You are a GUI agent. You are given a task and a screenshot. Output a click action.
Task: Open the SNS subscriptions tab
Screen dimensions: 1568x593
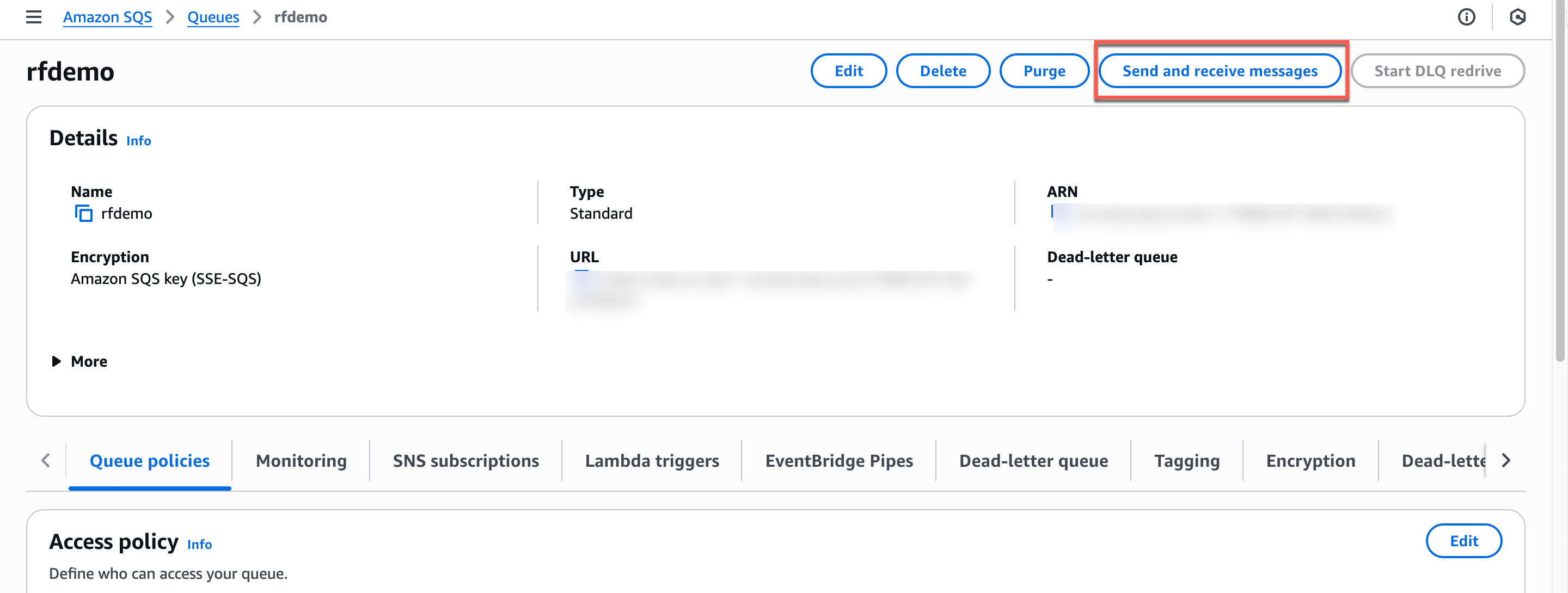pos(465,460)
